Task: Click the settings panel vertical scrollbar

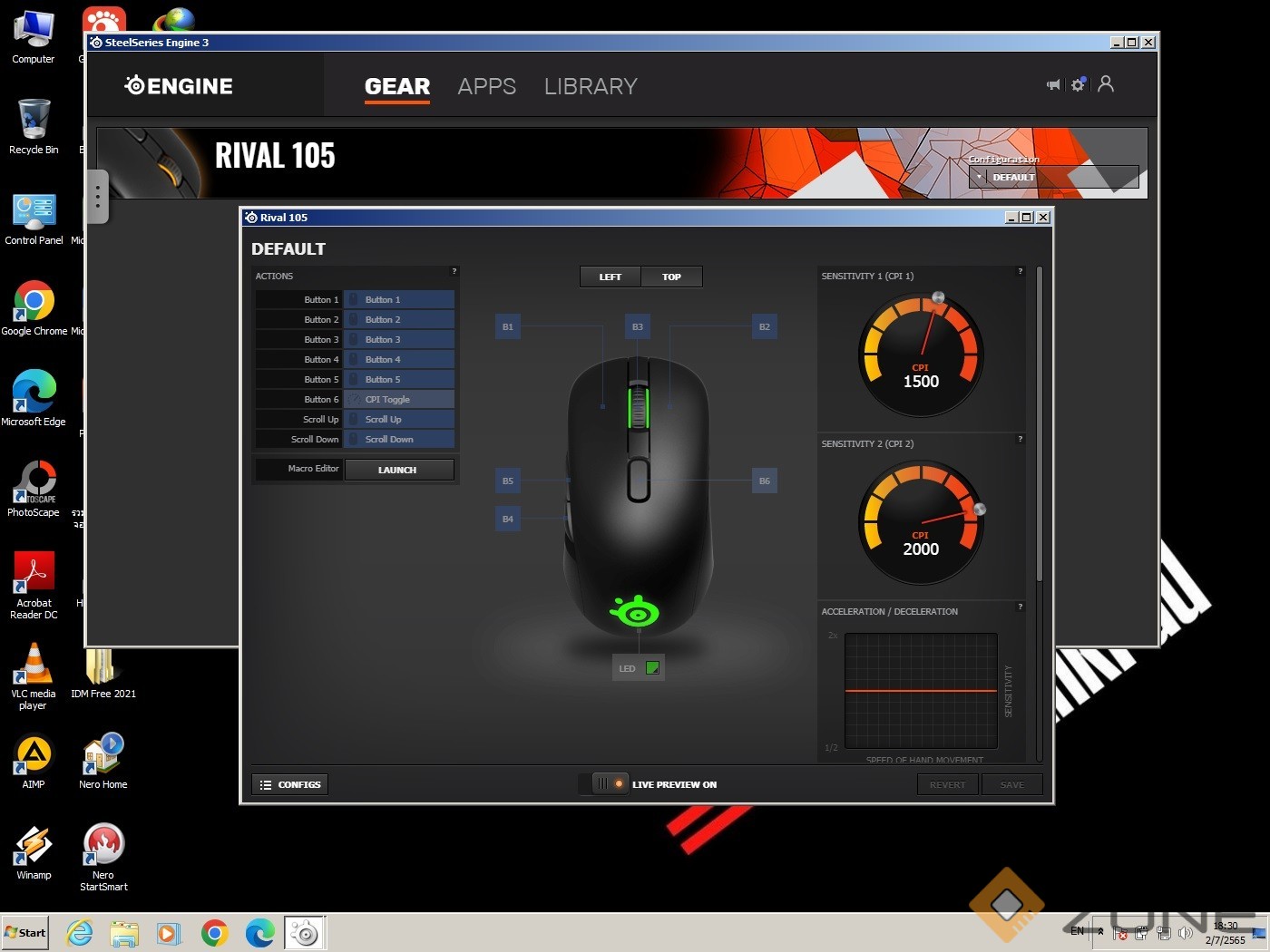Action: coord(1039,424)
